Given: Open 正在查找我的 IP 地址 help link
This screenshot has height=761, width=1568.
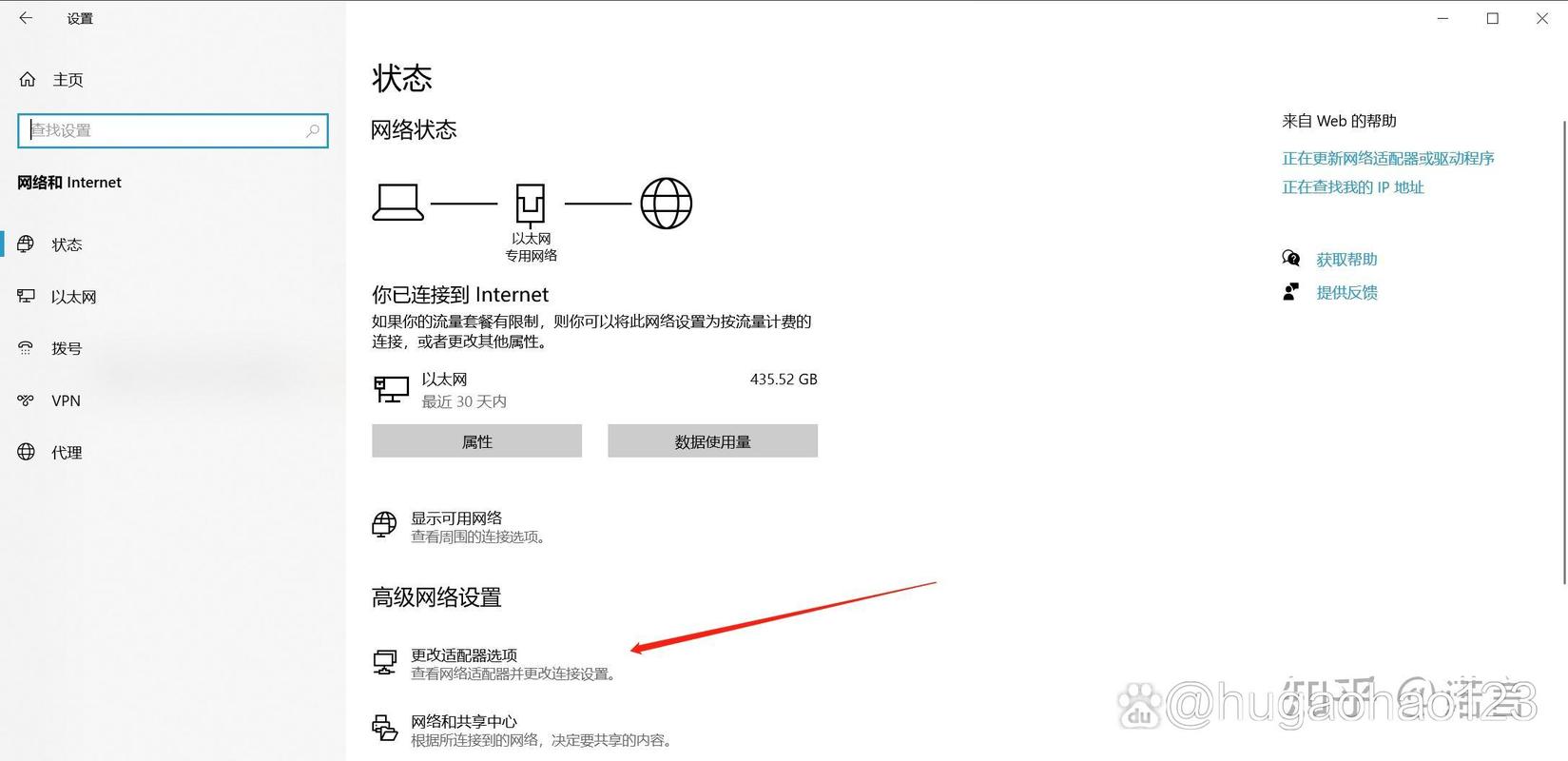Looking at the screenshot, I should tap(1353, 187).
